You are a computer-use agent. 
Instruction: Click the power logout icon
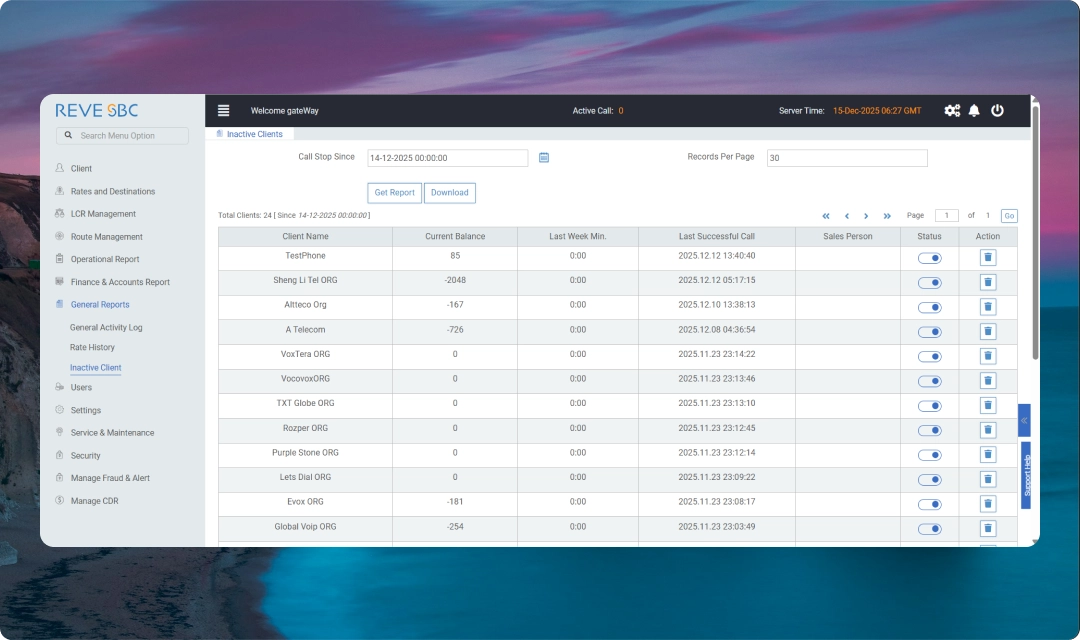click(x=997, y=111)
